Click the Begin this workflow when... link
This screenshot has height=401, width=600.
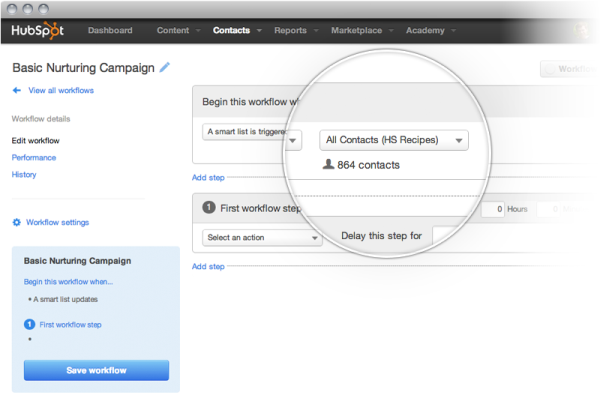(68, 282)
